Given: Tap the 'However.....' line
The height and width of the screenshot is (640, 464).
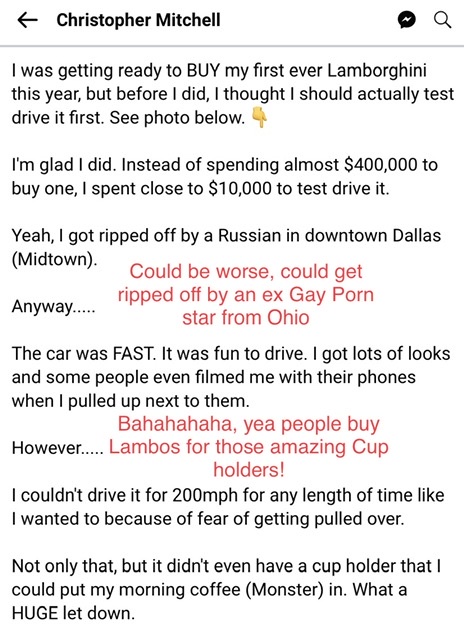Looking at the screenshot, I should click(x=58, y=448).
